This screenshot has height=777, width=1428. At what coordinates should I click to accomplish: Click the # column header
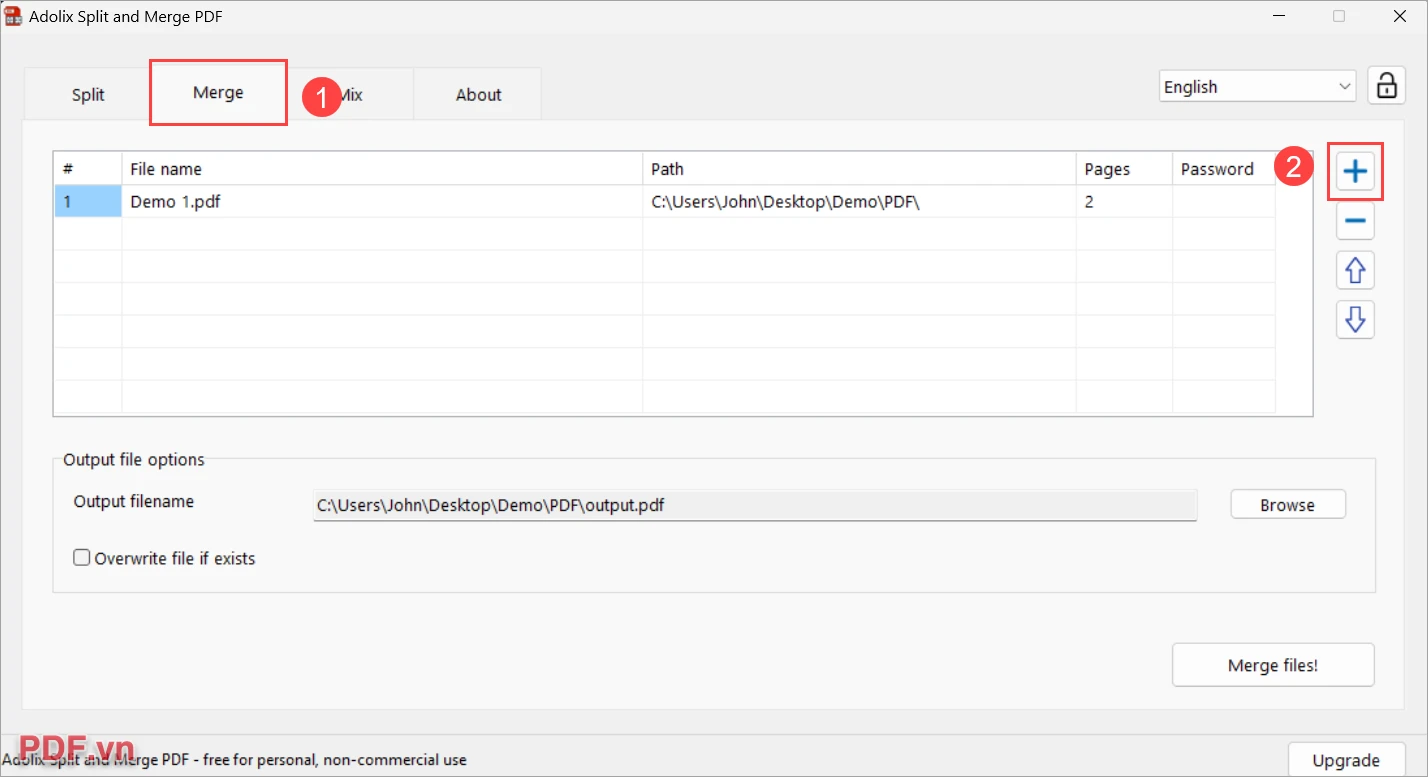point(88,169)
